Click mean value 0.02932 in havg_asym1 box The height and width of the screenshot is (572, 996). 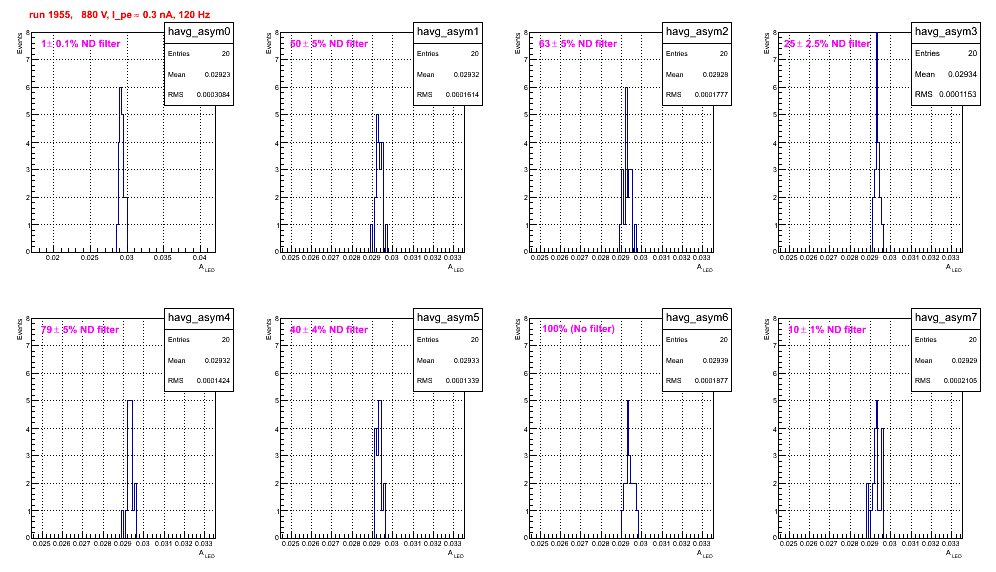click(x=466, y=74)
